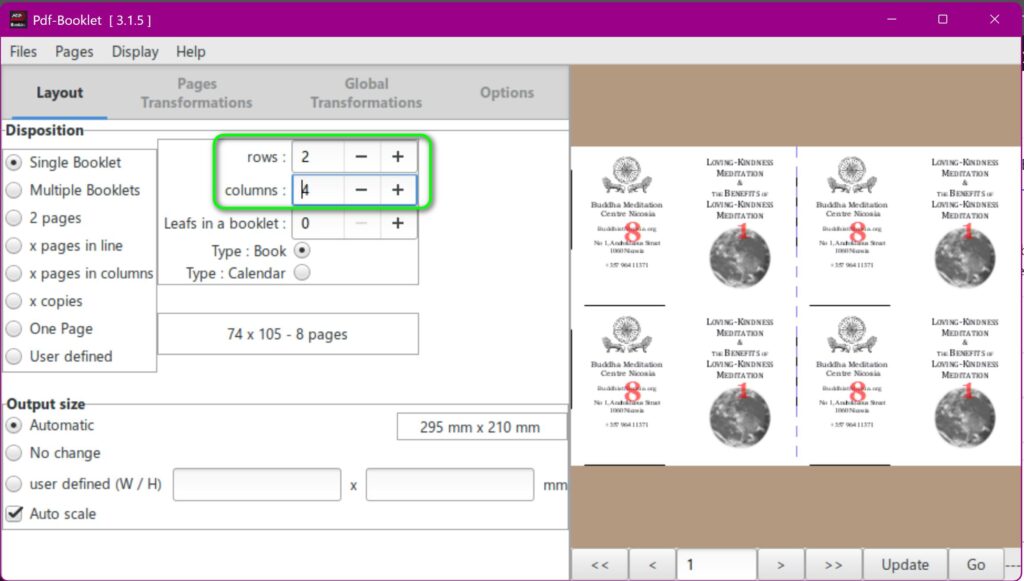Screen dimensions: 1024x581
Task: Click the rows number field
Action: (x=317, y=157)
